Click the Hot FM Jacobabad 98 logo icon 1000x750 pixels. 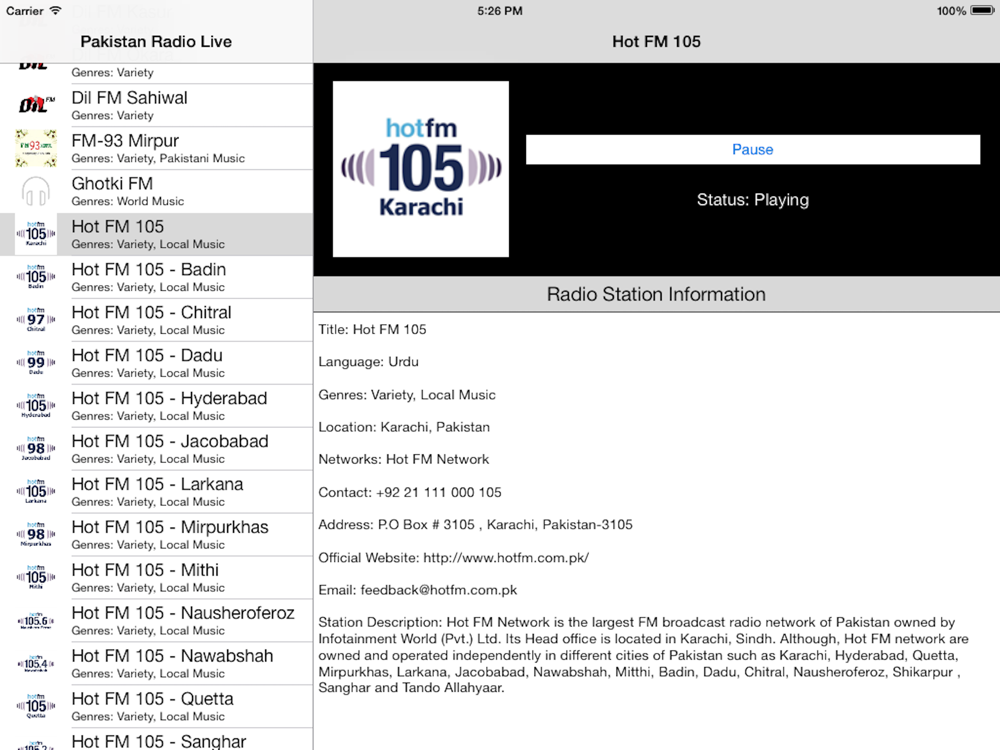coord(36,448)
